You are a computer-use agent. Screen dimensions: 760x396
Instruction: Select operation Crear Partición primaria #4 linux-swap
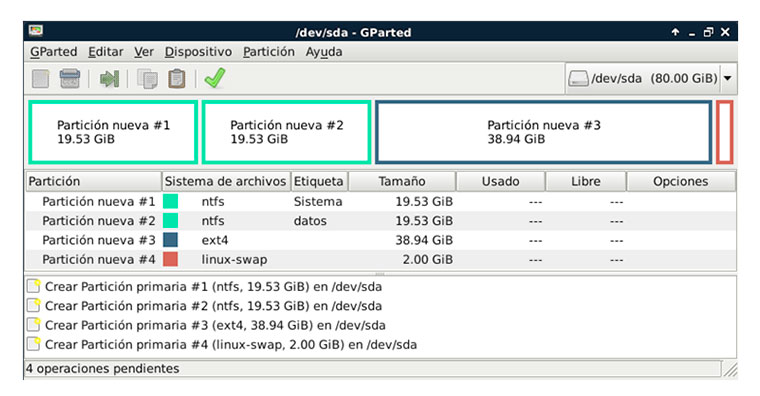[231, 345]
